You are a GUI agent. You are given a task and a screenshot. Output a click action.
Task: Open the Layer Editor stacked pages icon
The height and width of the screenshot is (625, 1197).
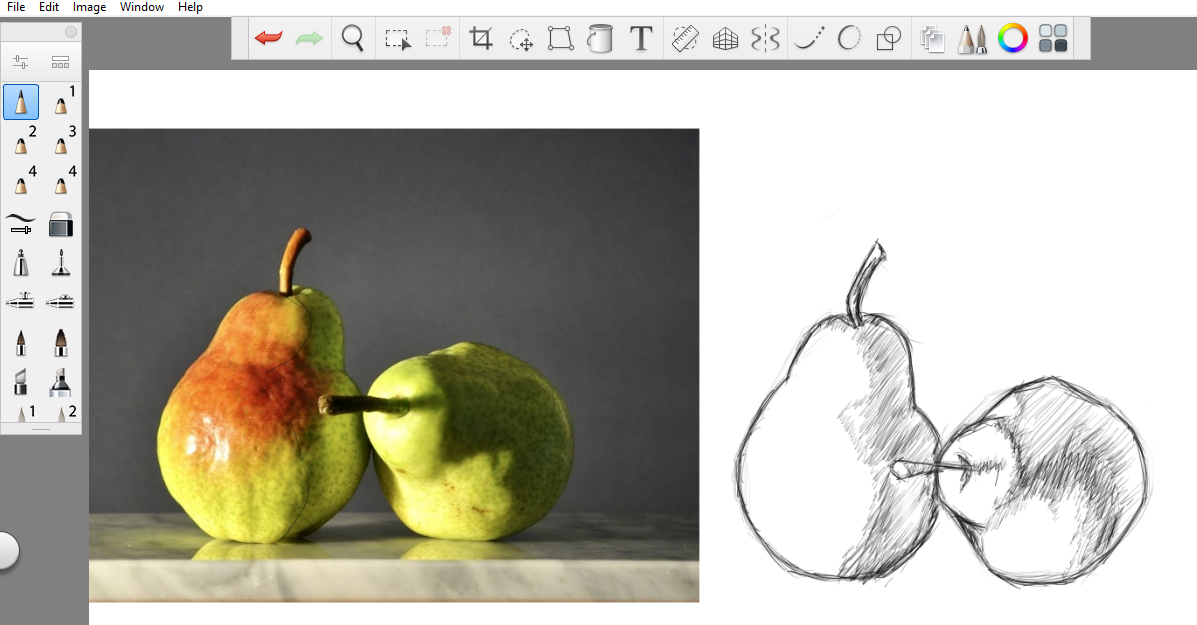coord(932,38)
